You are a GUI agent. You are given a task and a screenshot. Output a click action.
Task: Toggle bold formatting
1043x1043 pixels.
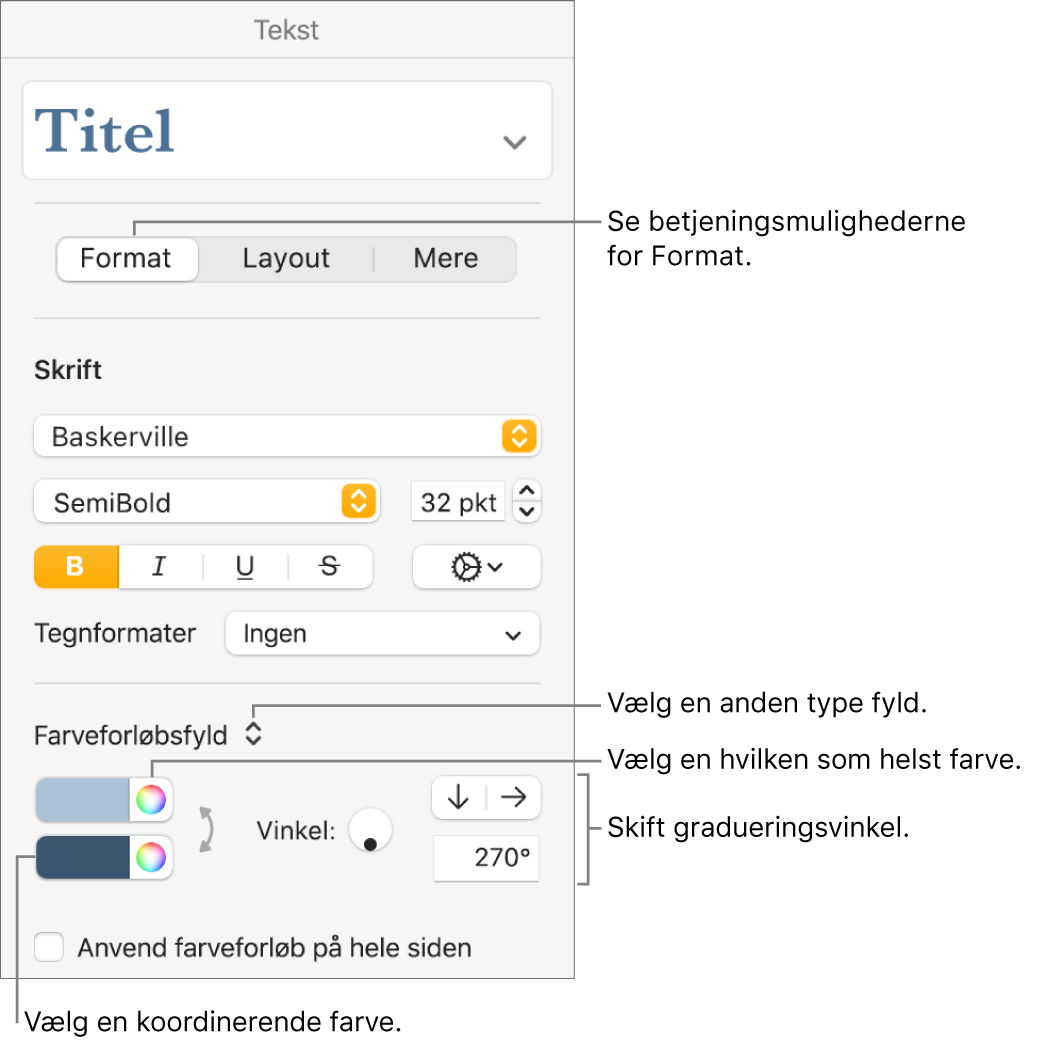[76, 567]
